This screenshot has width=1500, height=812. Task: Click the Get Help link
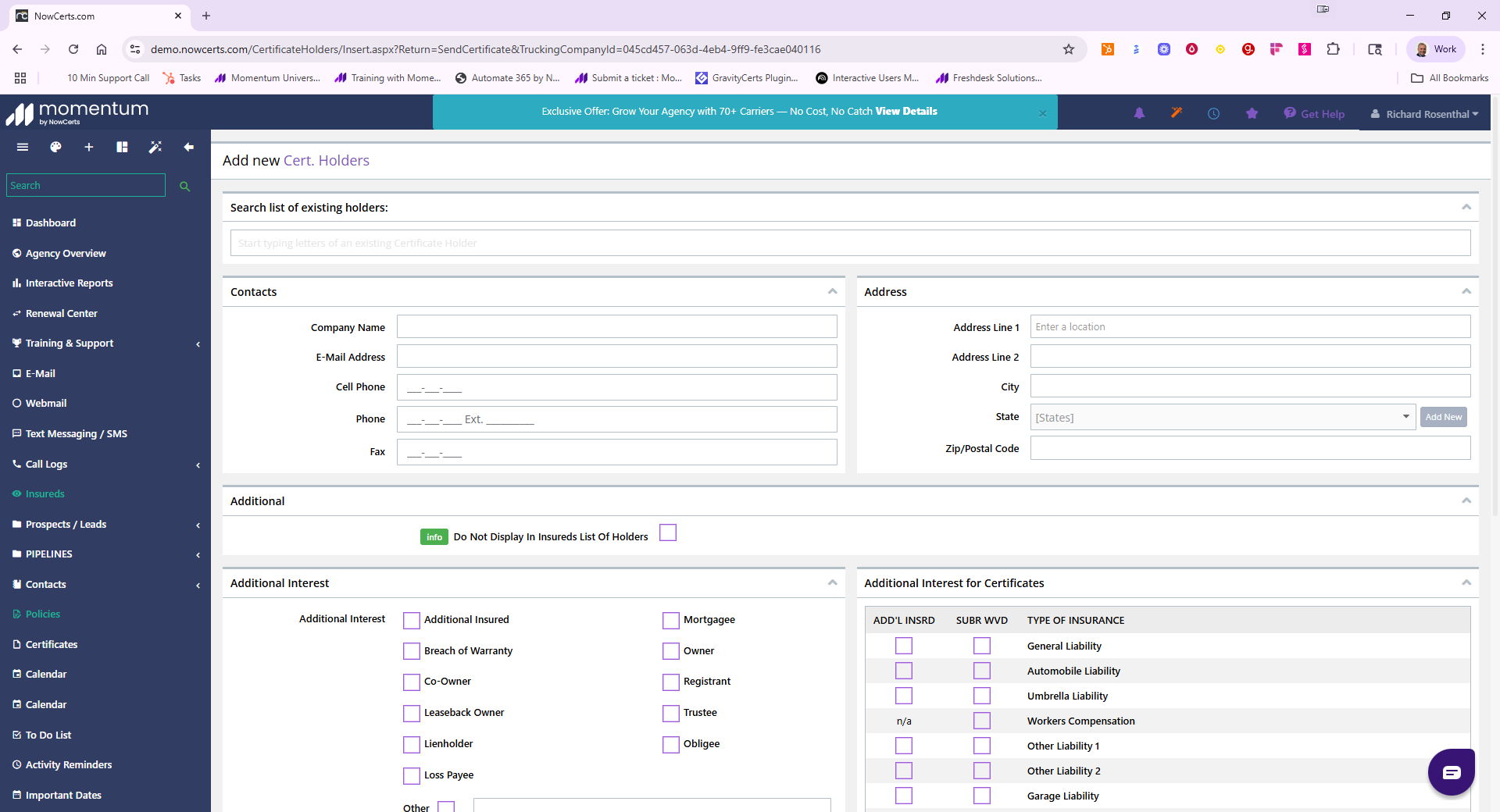pos(1314,114)
